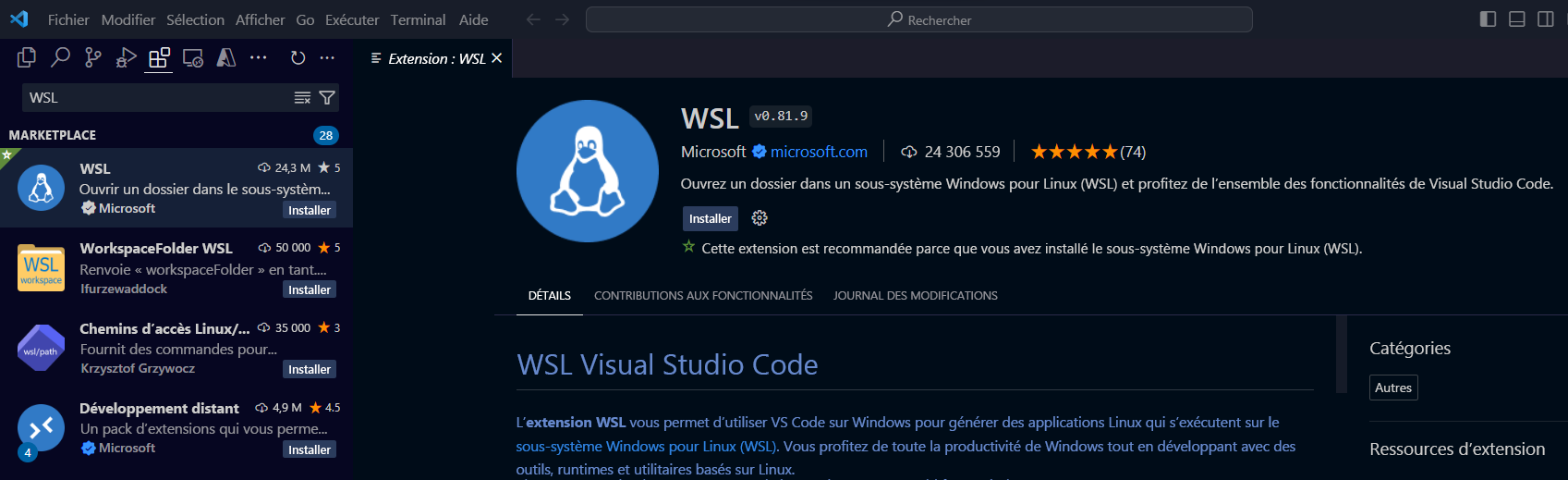Switch to Journal des modifications tab
1568x480 pixels.
(916, 296)
